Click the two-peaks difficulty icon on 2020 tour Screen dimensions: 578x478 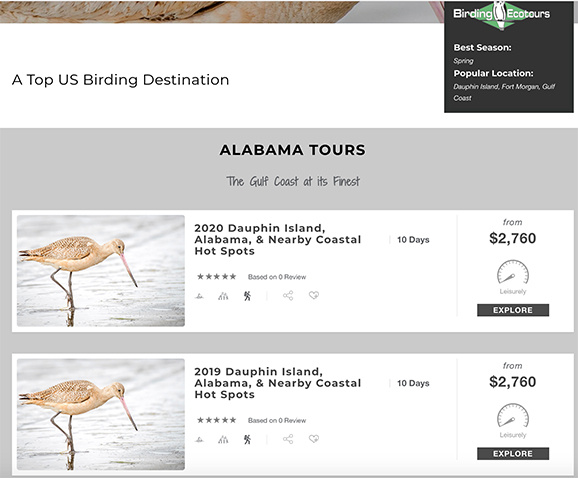pos(223,296)
